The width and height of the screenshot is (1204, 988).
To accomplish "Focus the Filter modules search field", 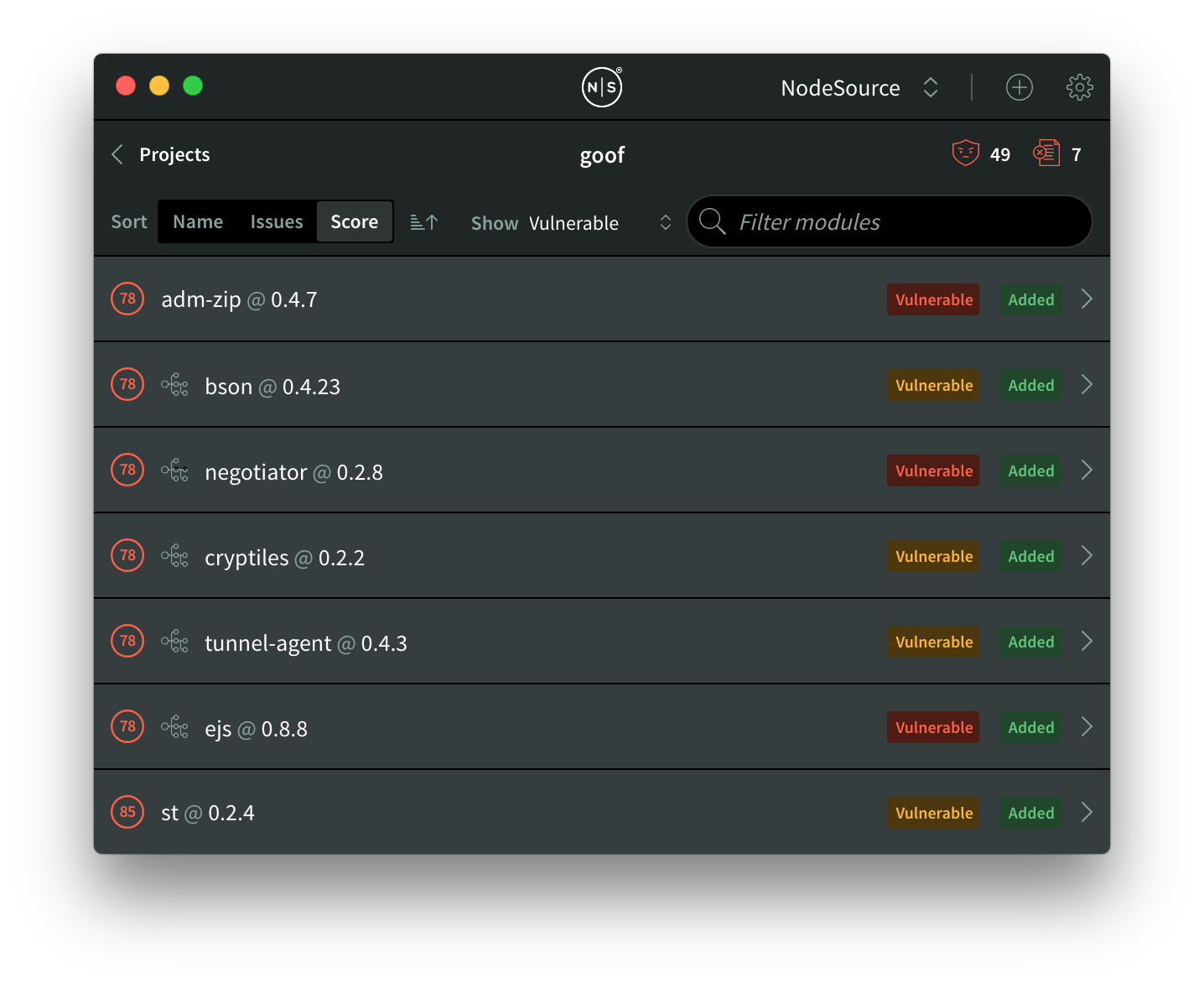I will tap(890, 221).
